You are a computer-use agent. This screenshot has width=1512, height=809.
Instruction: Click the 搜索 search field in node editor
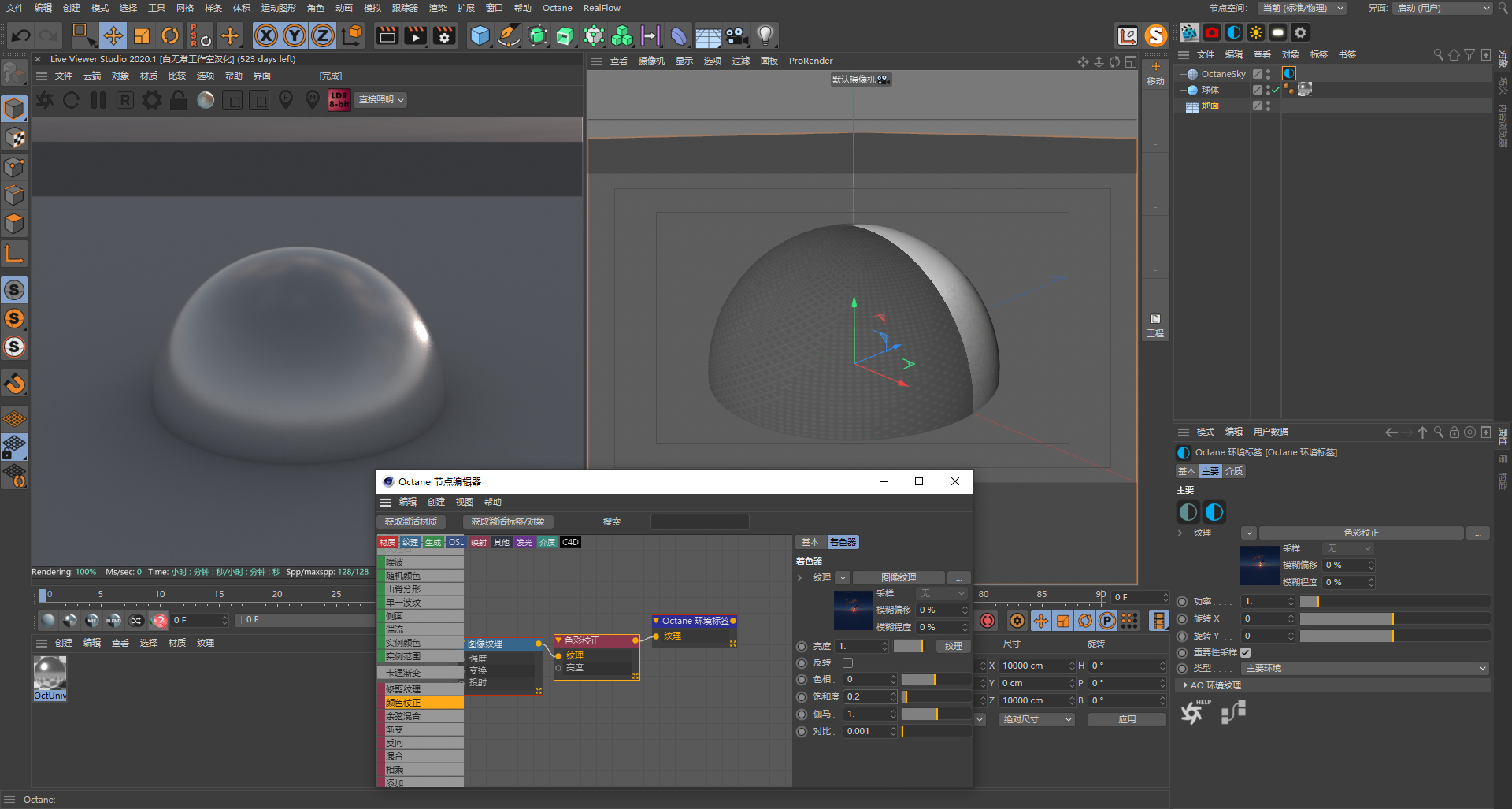point(699,521)
